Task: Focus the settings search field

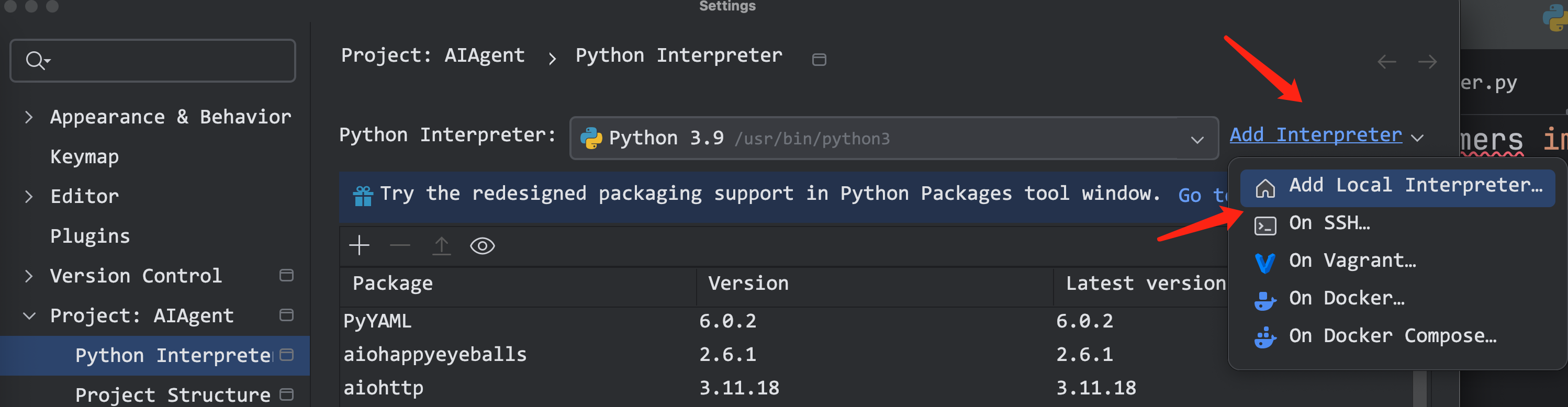Action: (164, 61)
